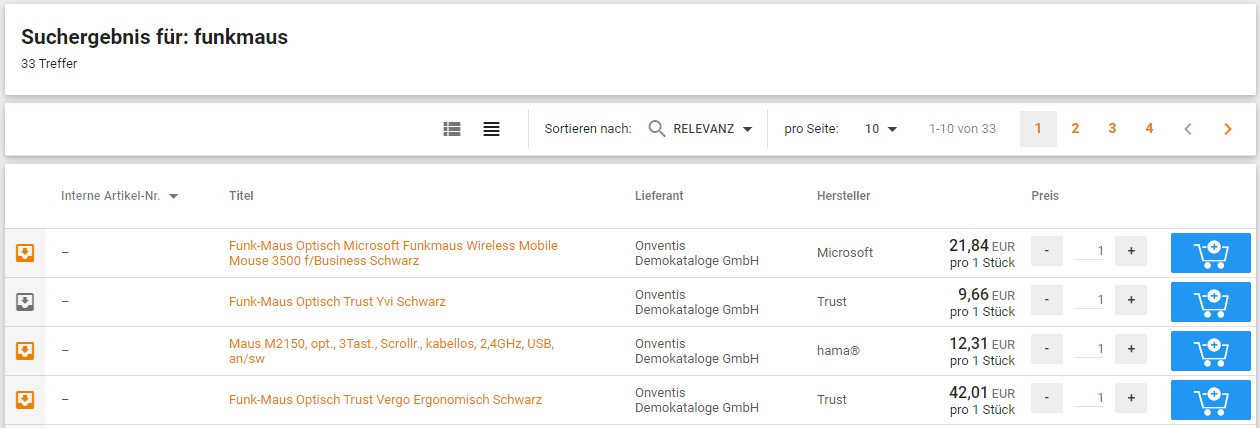The height and width of the screenshot is (428, 1260).
Task: Switch to compact list view icon
Action: [491, 129]
